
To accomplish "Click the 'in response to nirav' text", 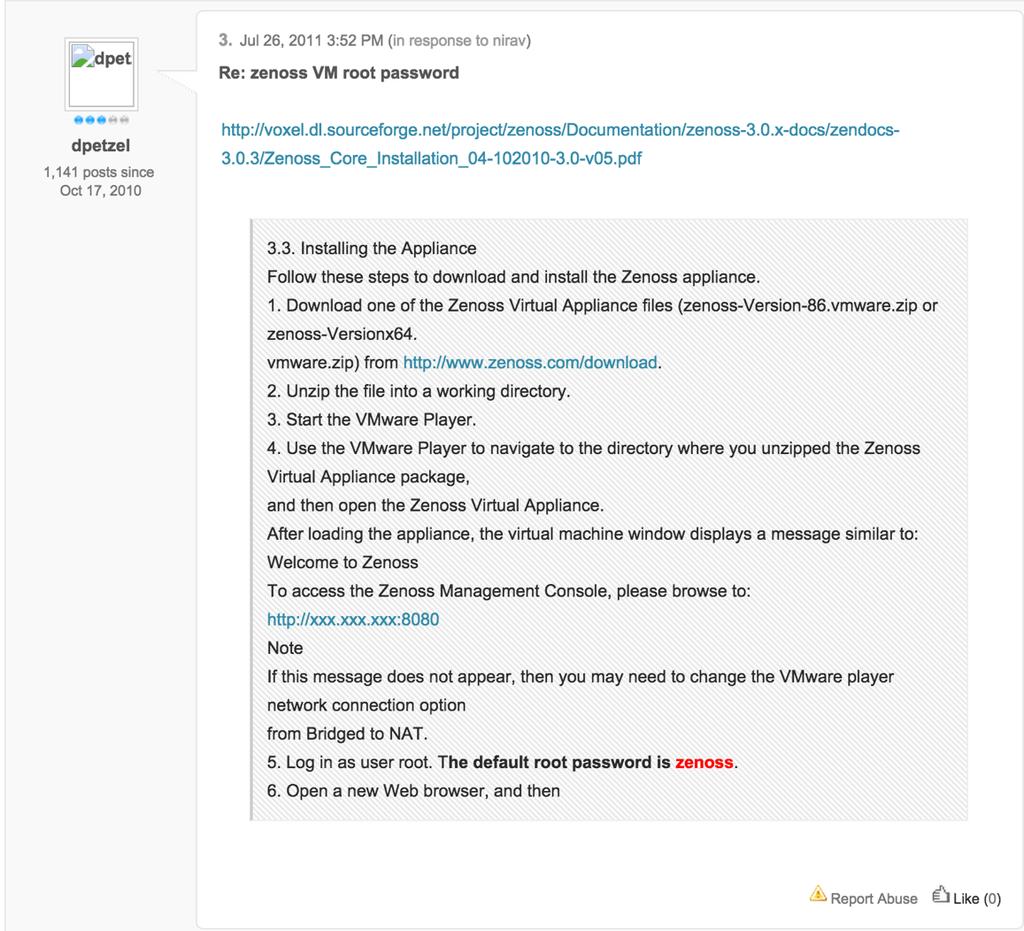I will (459, 40).
